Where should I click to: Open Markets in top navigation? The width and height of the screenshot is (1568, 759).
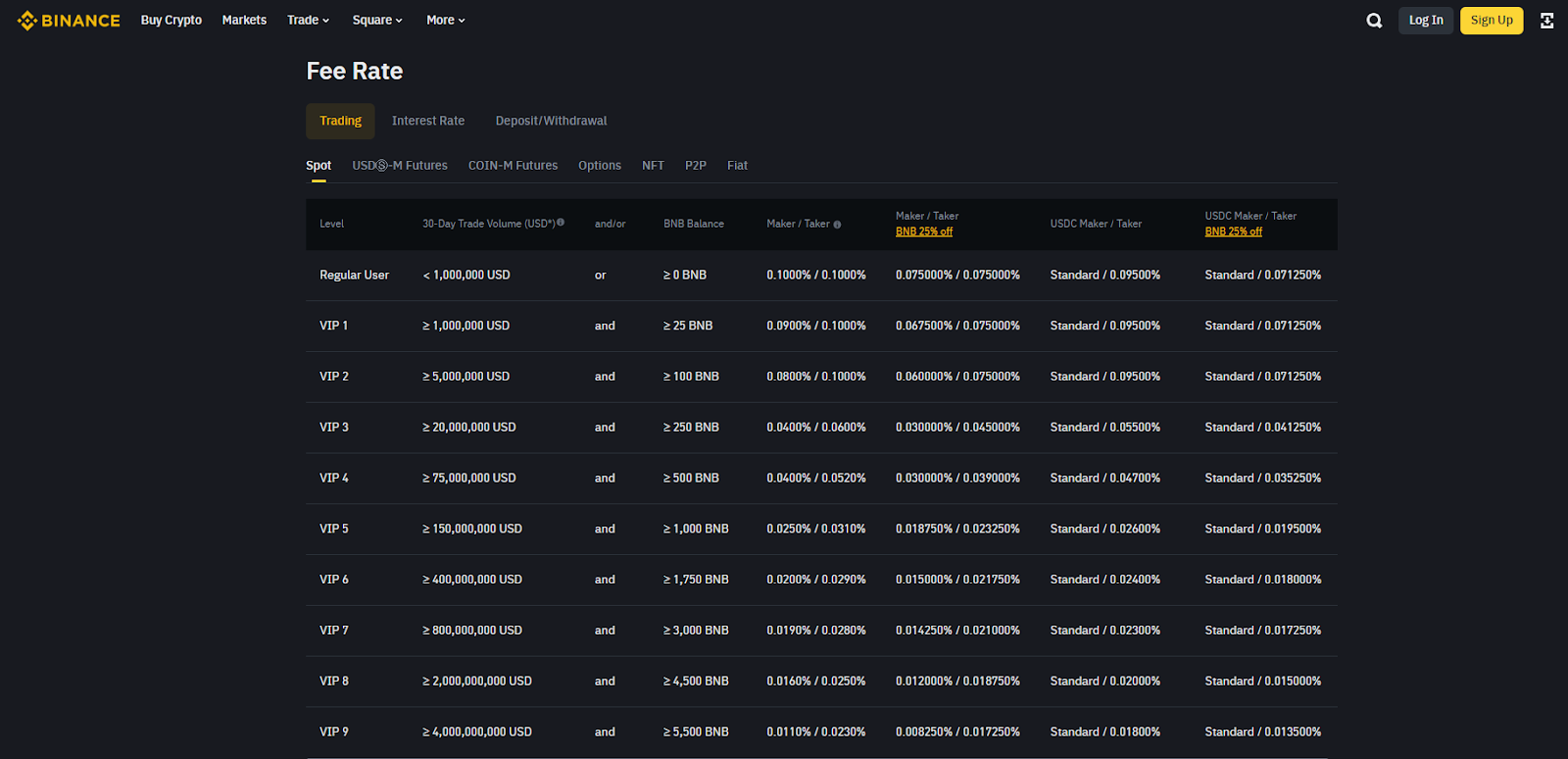click(x=244, y=20)
